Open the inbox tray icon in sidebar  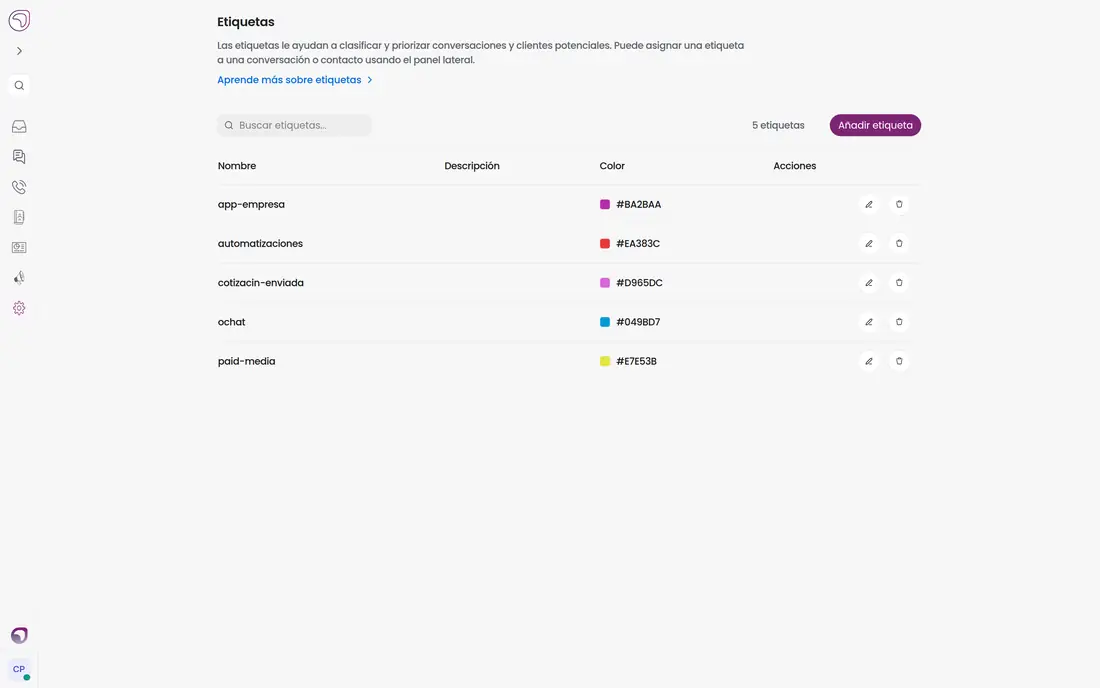click(x=20, y=126)
